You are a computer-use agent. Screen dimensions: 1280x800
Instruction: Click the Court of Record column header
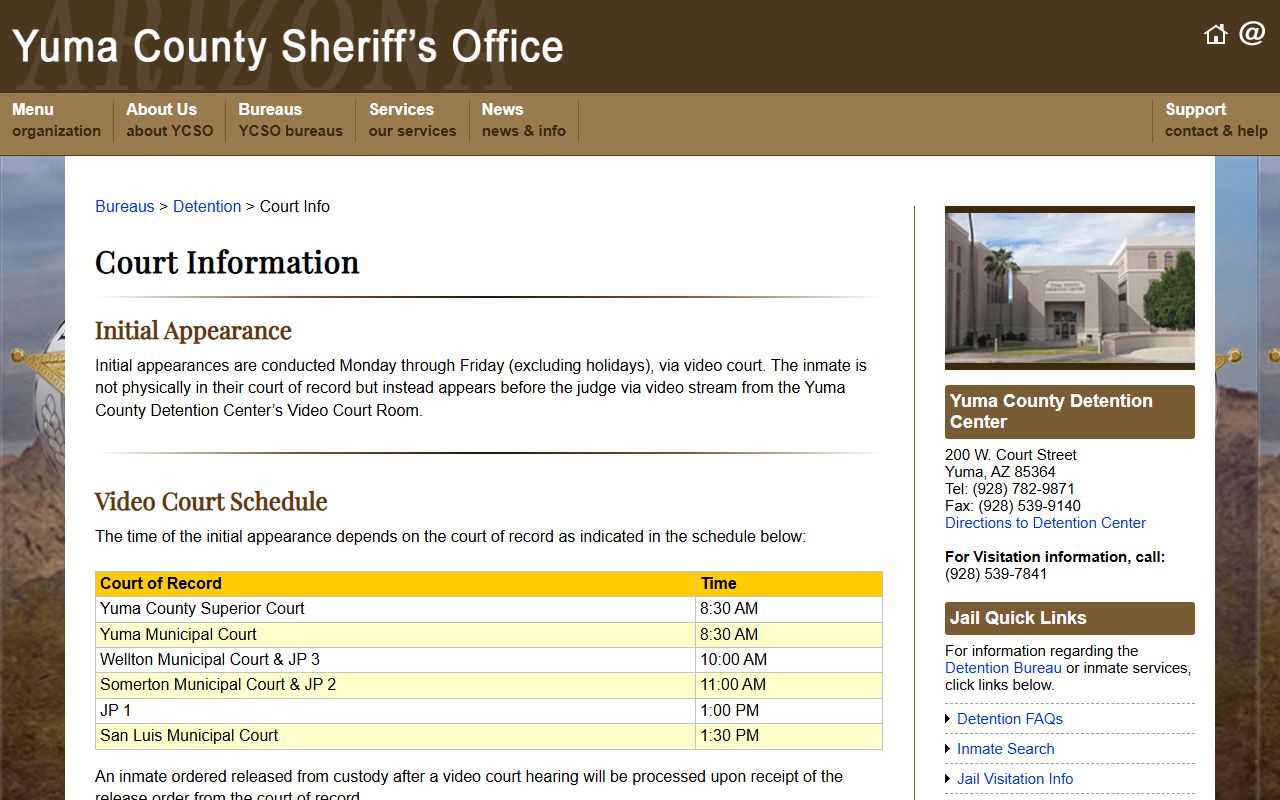[x=395, y=584]
